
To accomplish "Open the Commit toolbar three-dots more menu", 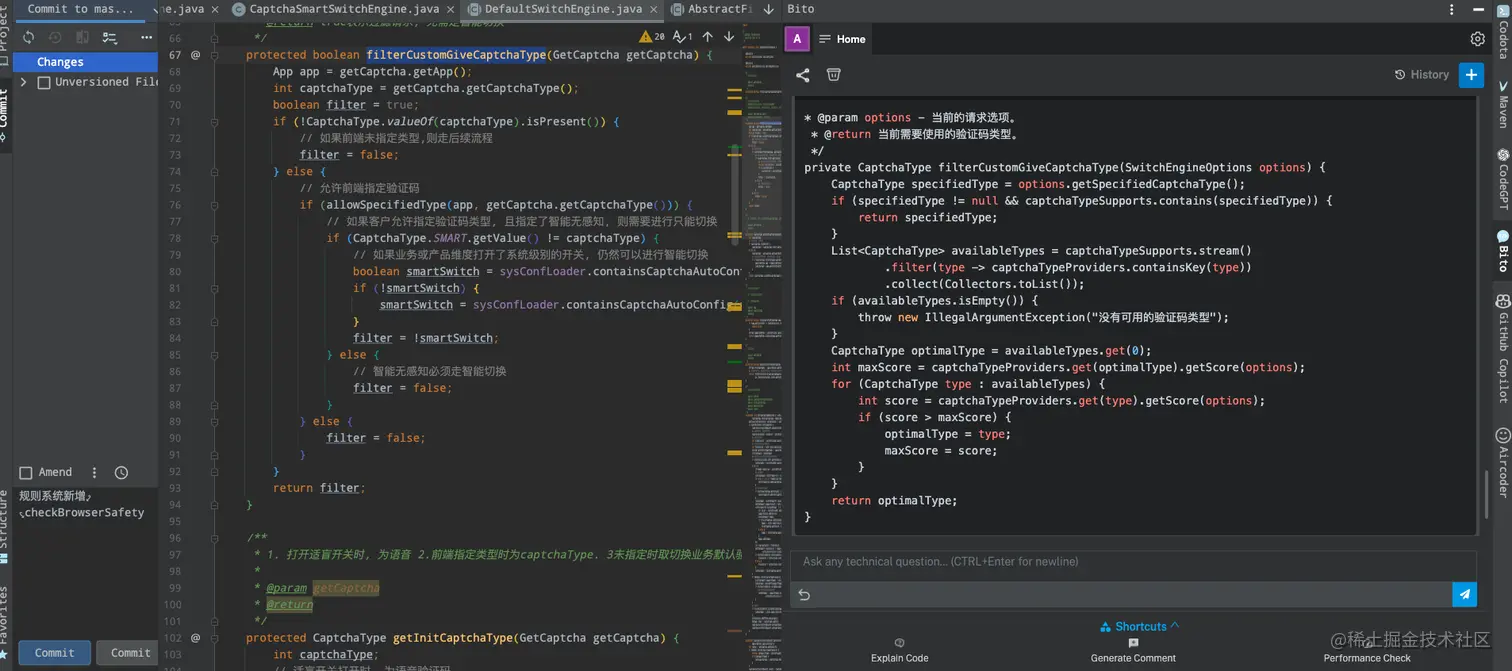I will [146, 37].
